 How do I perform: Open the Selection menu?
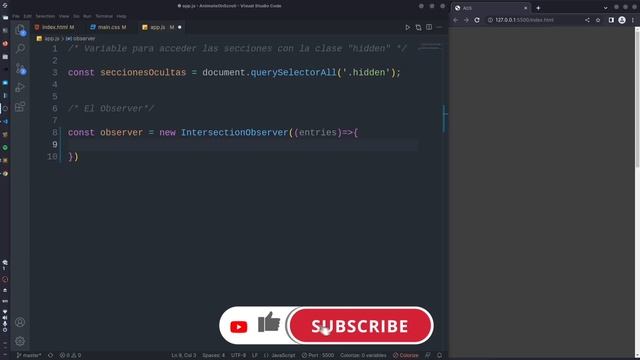[45, 16]
